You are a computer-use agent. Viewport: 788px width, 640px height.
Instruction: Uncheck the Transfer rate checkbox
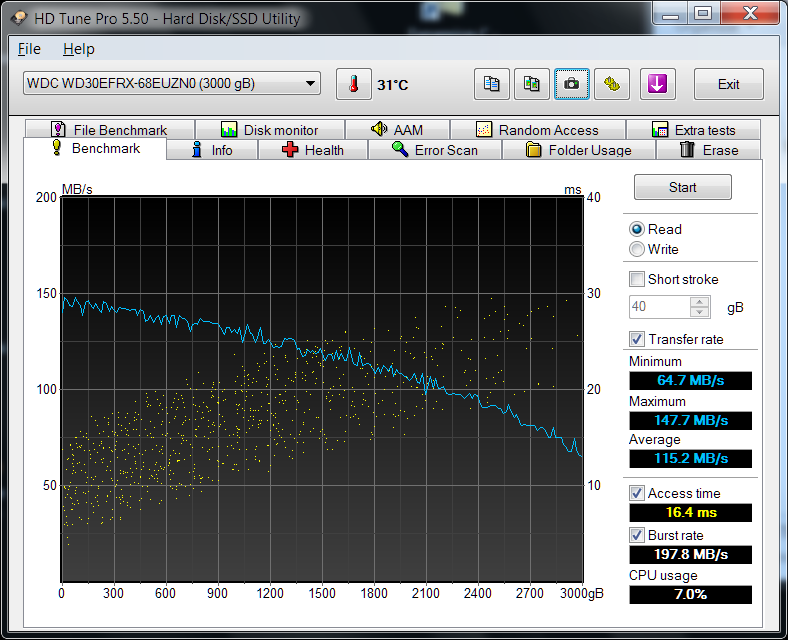[637, 339]
